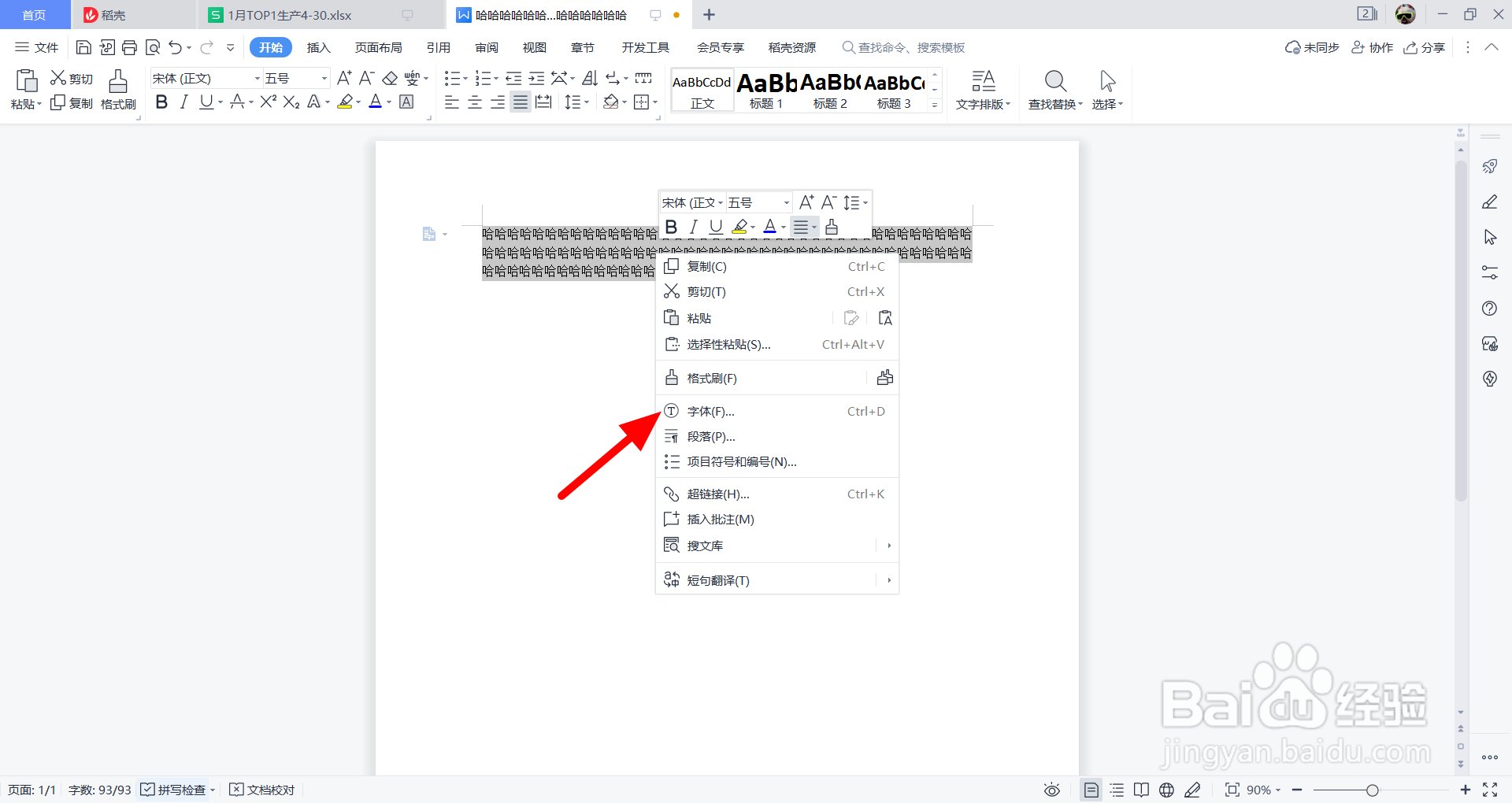Center align text in the ribbon
Screen dimensions: 1512x803
click(475, 102)
